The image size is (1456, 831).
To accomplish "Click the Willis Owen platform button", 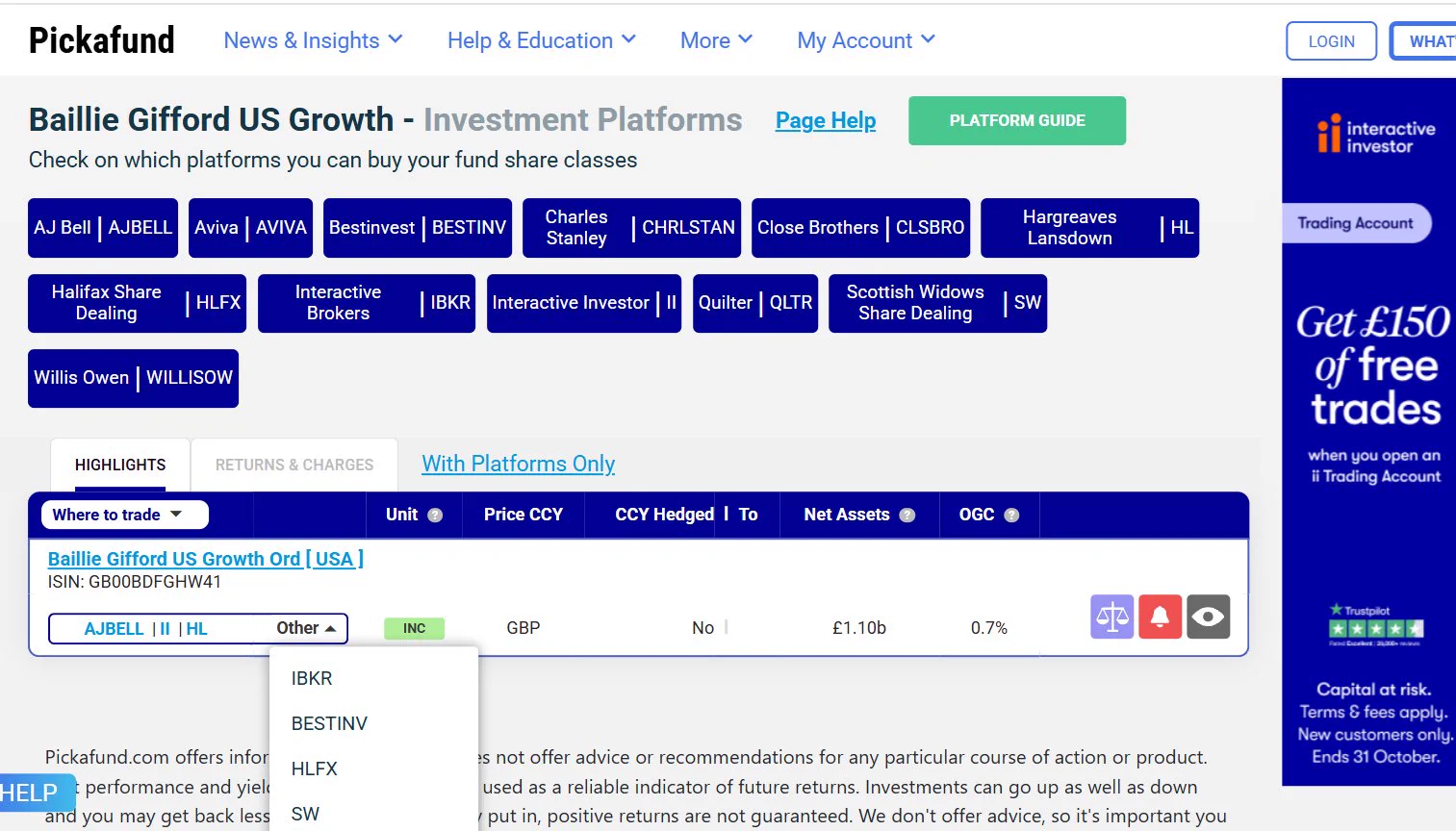I will click(133, 378).
